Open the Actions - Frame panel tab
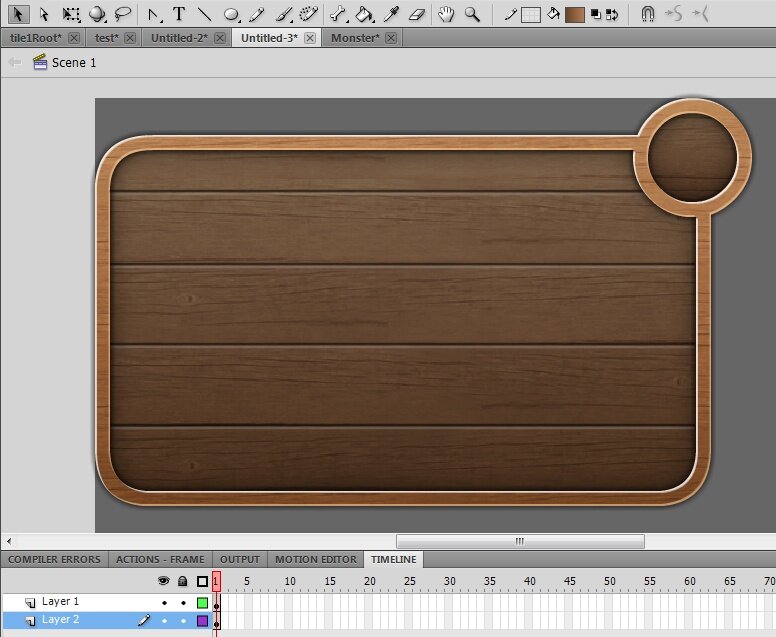This screenshot has width=776, height=637. click(160, 560)
